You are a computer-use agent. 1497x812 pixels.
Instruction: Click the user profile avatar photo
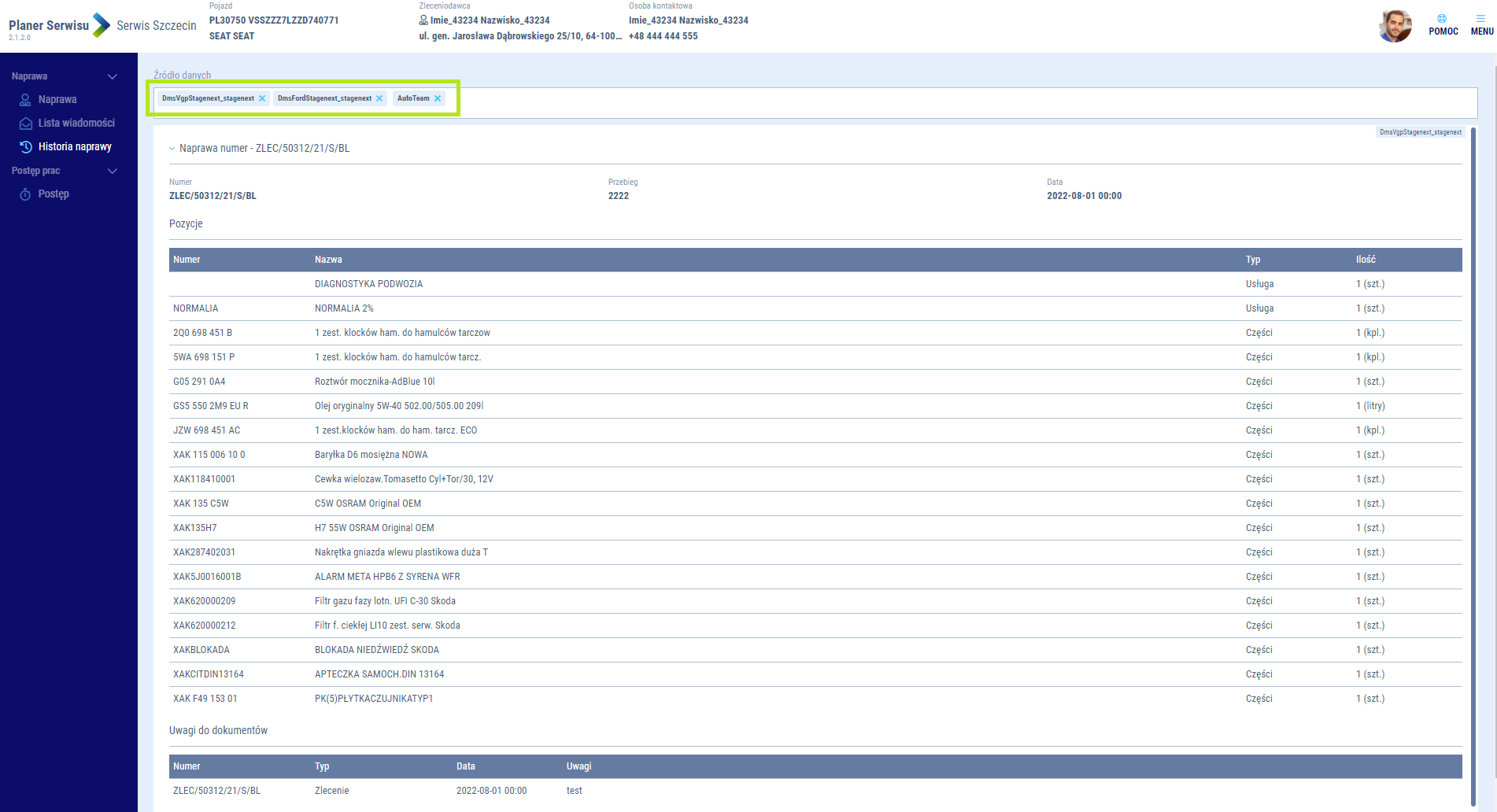(x=1395, y=26)
